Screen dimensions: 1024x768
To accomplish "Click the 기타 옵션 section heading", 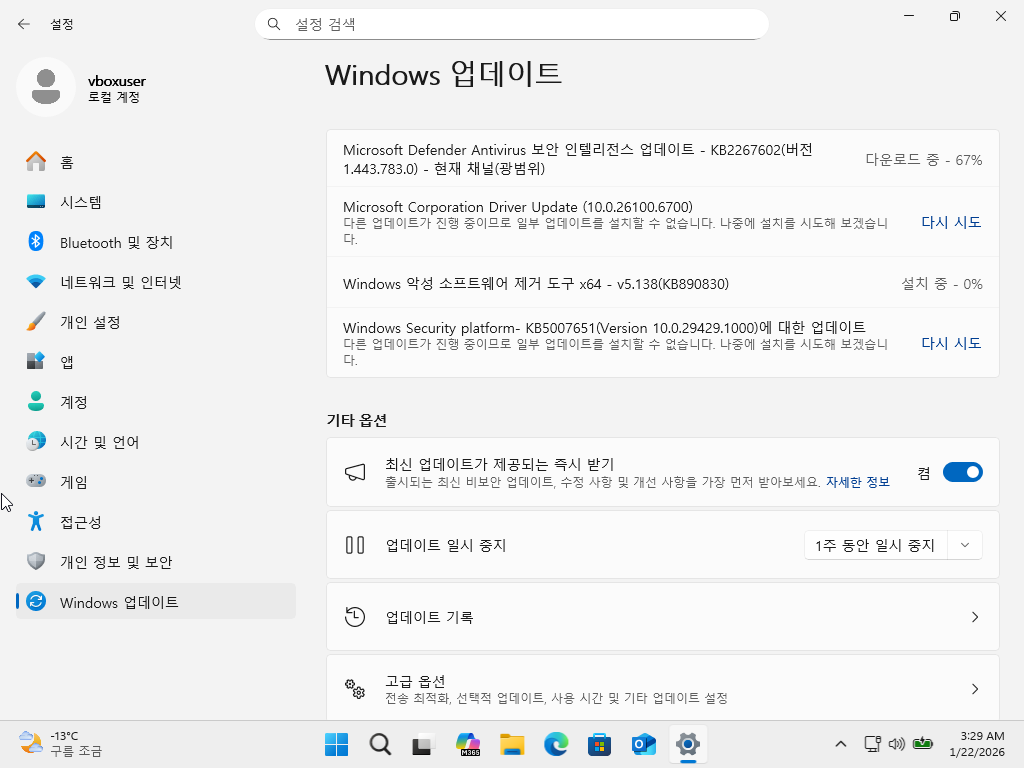I will click(x=357, y=420).
